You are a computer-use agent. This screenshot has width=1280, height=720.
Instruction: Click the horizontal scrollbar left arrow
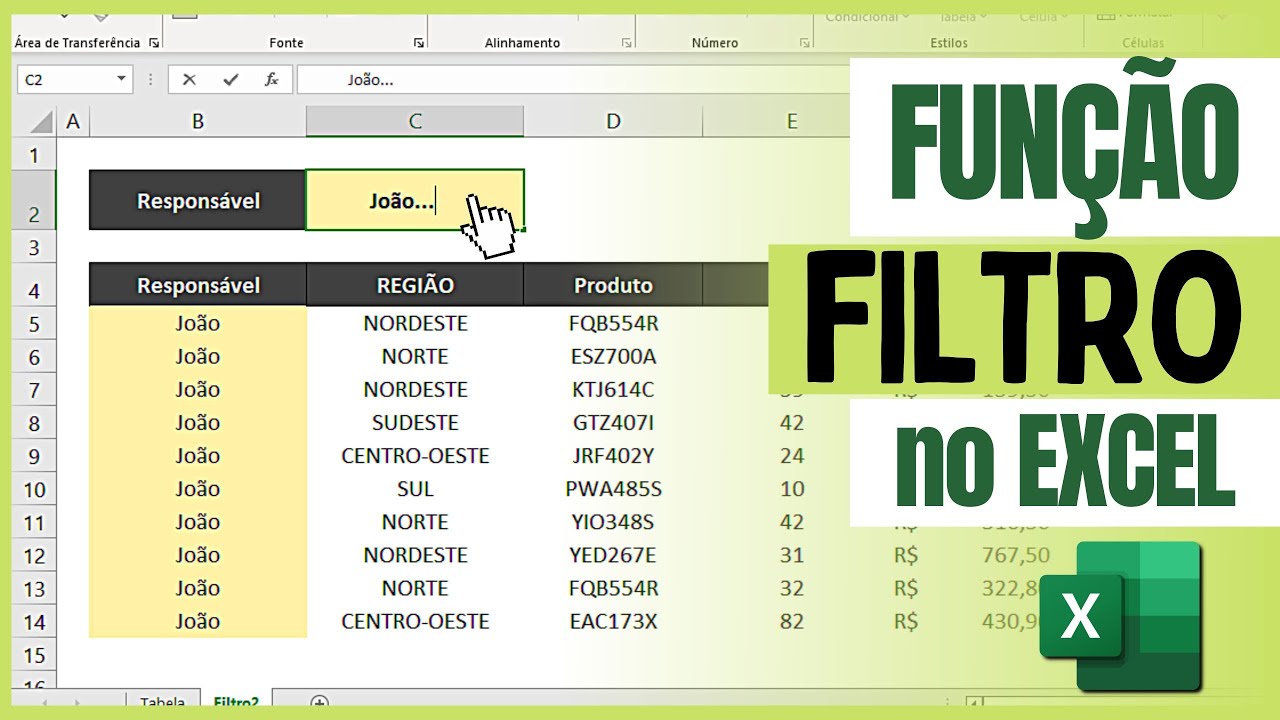tap(973, 703)
